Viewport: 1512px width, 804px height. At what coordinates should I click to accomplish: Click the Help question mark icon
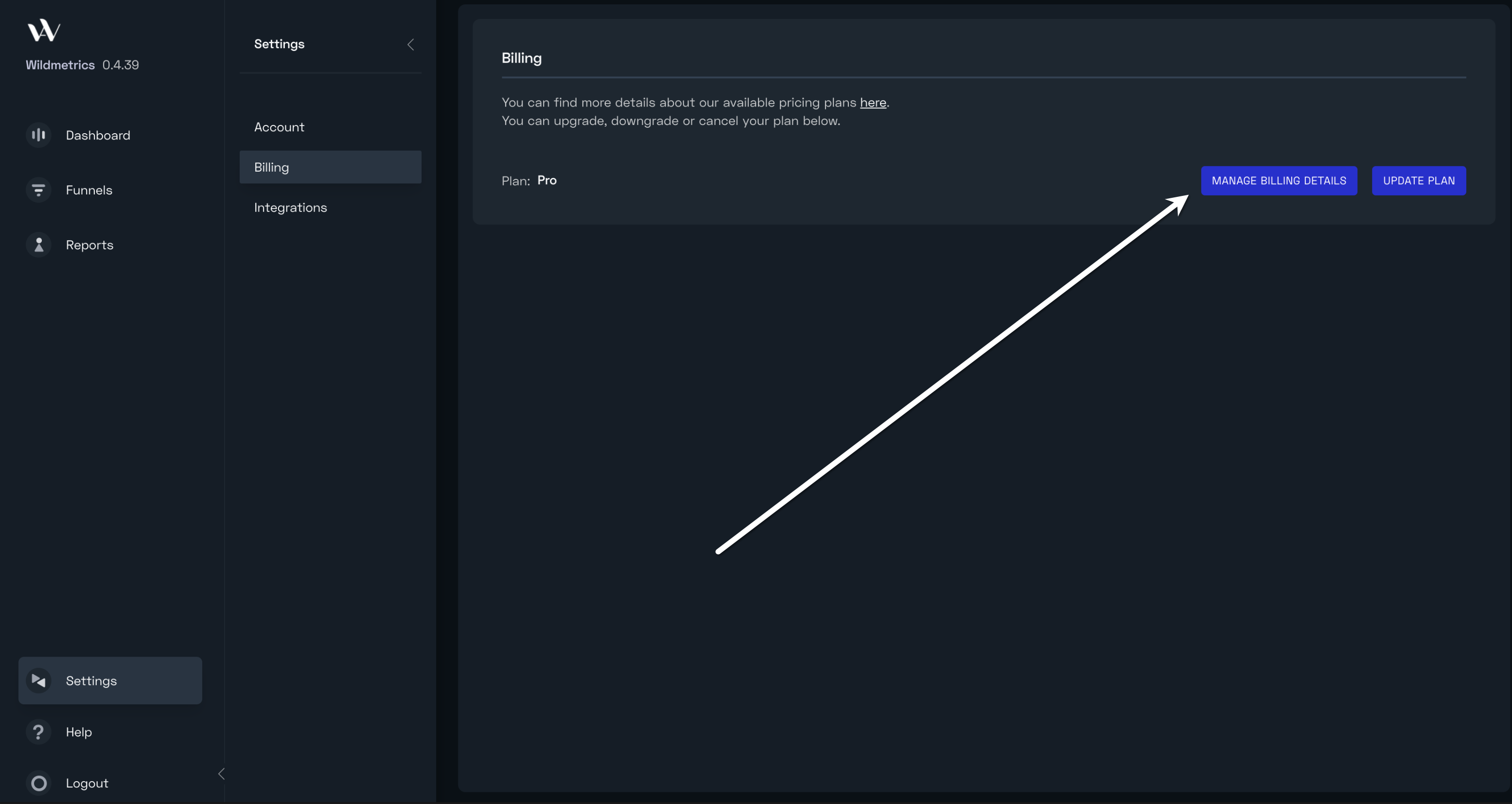pyautogui.click(x=39, y=732)
